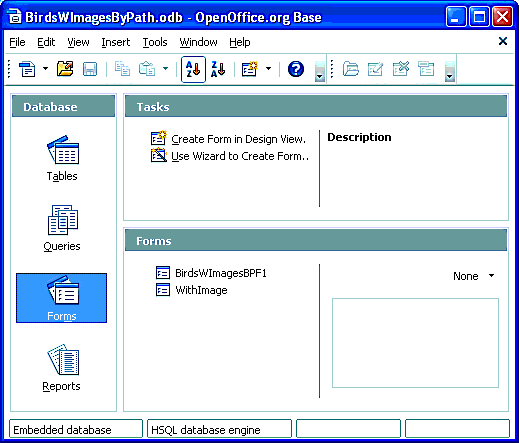Open the New Form dropdown arrow
This screenshot has width=519, height=443.
[268, 69]
